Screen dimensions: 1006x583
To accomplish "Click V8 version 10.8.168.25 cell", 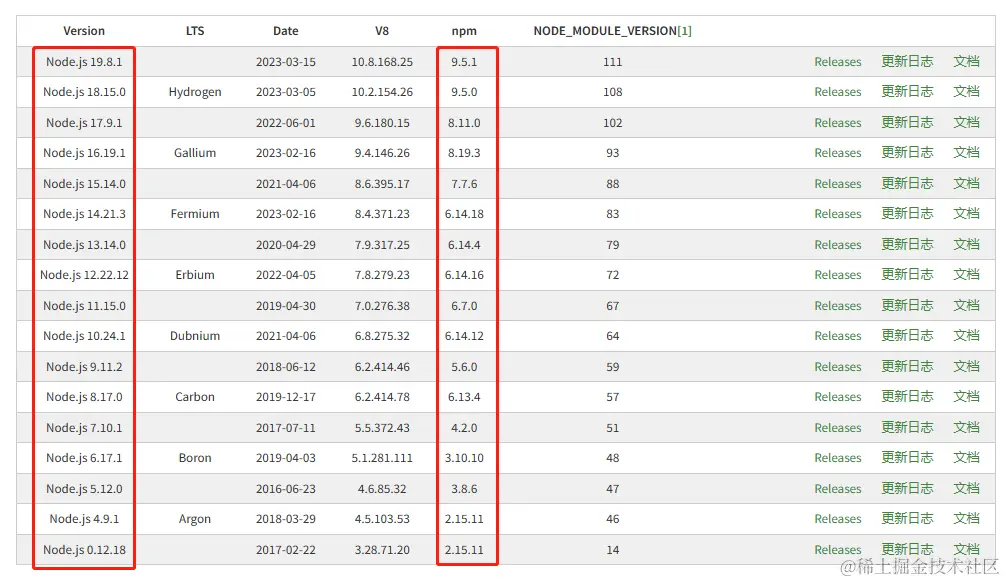I will point(382,62).
